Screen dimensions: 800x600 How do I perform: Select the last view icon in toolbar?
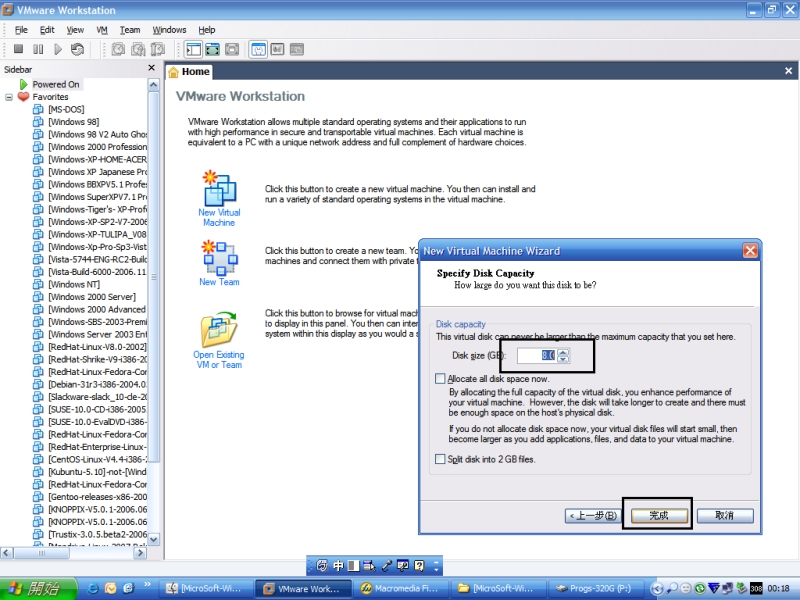pyautogui.click(x=297, y=49)
